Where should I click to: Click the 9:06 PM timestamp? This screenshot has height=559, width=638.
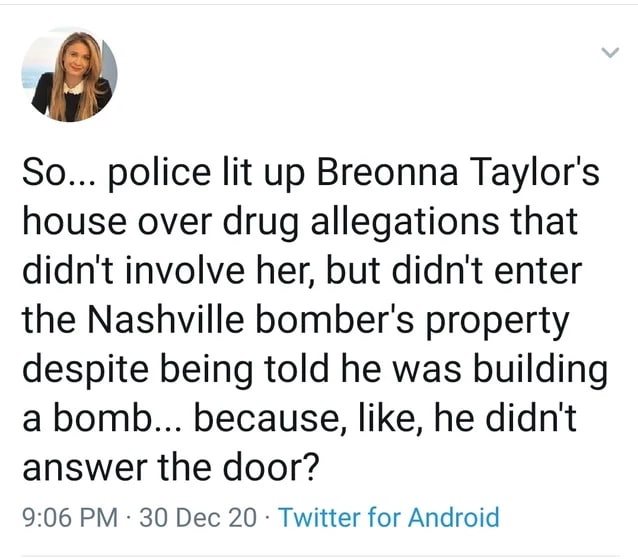coord(70,518)
